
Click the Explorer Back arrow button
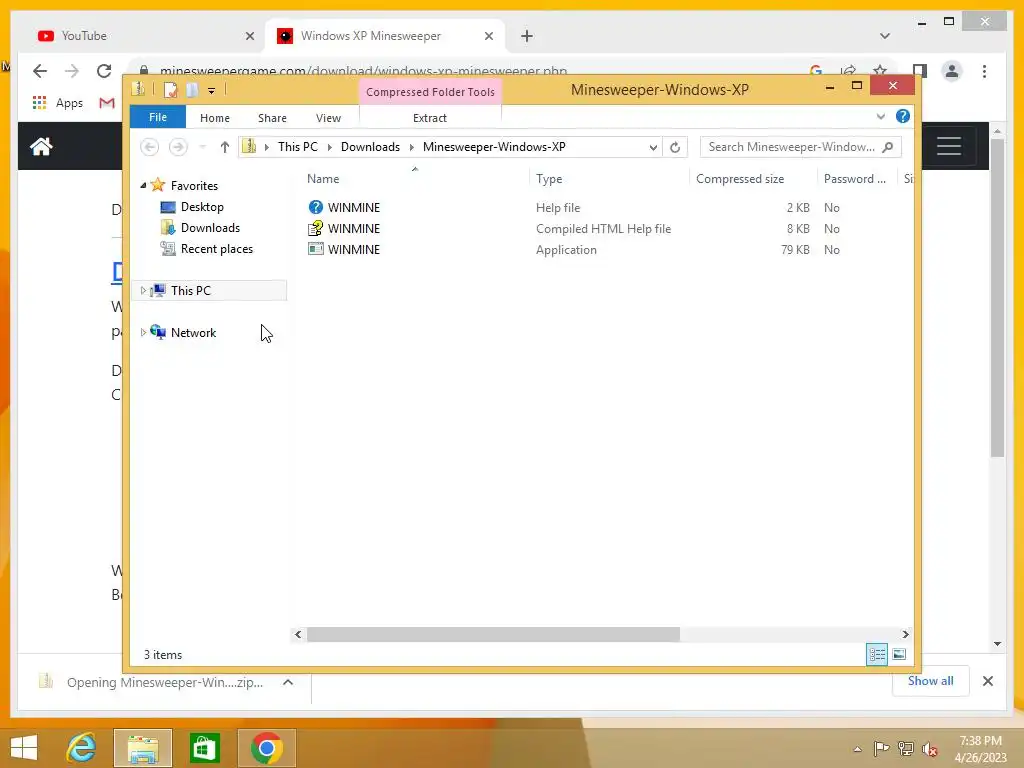tap(150, 147)
